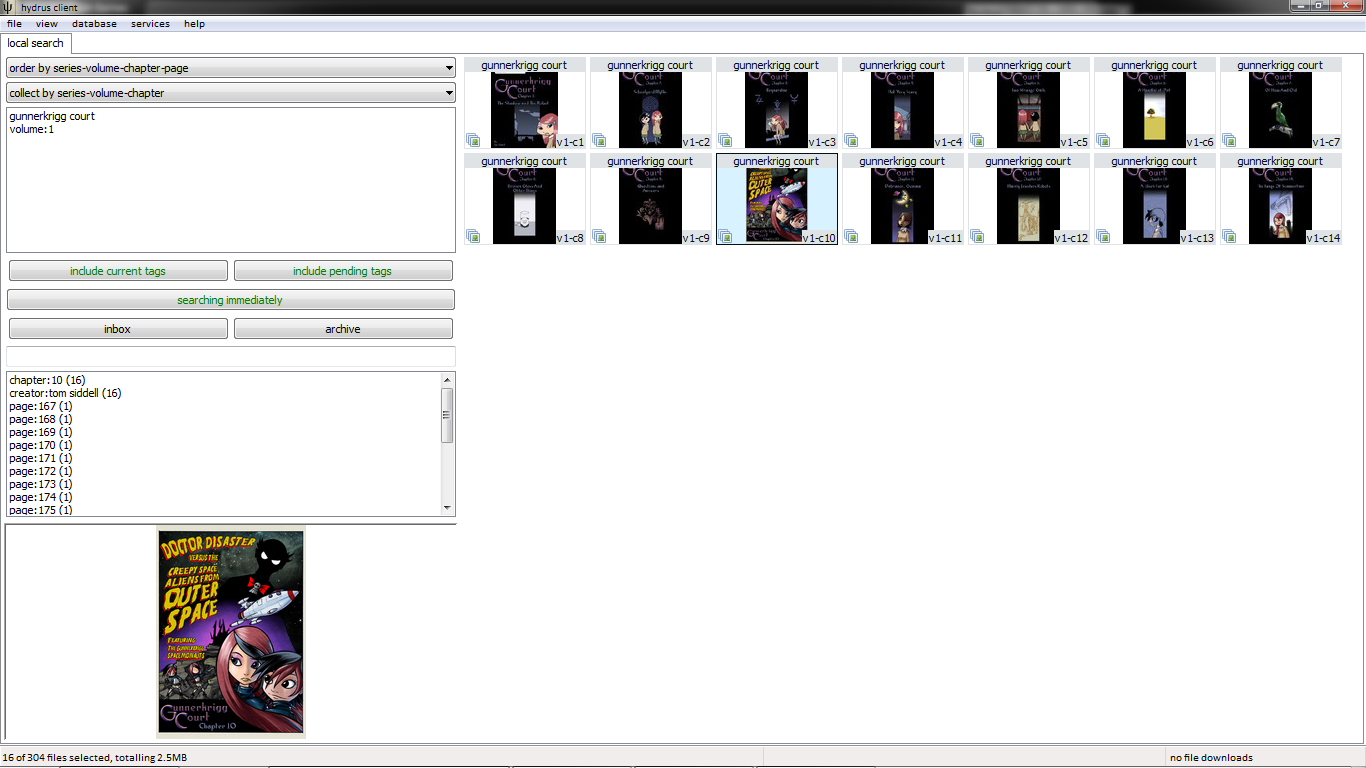Toggle include pending tags button
The image size is (1366, 768).
click(x=343, y=271)
